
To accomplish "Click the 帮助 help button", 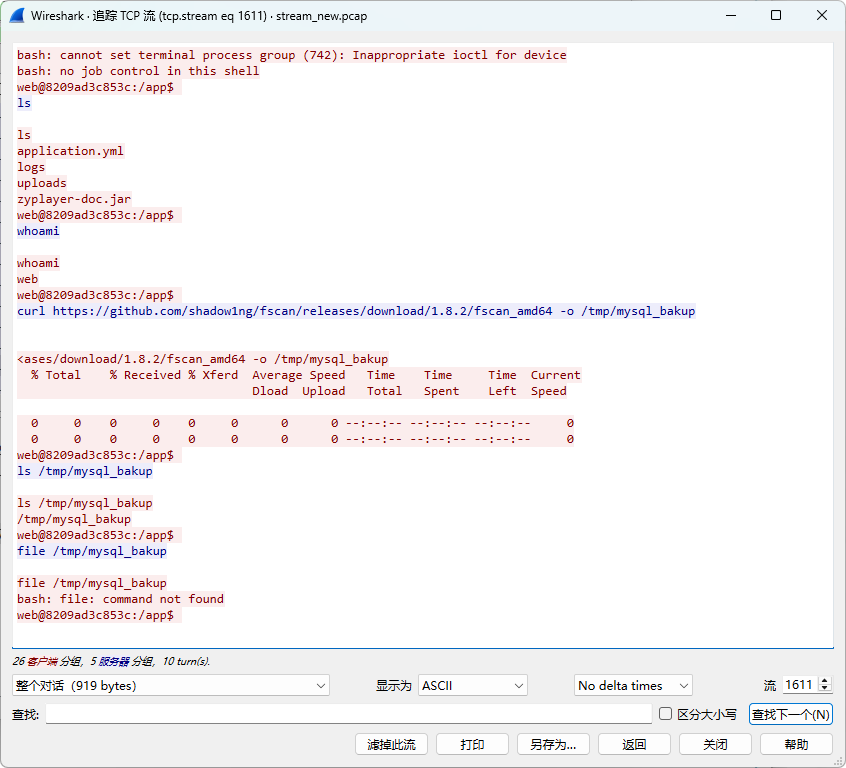I will [x=796, y=744].
